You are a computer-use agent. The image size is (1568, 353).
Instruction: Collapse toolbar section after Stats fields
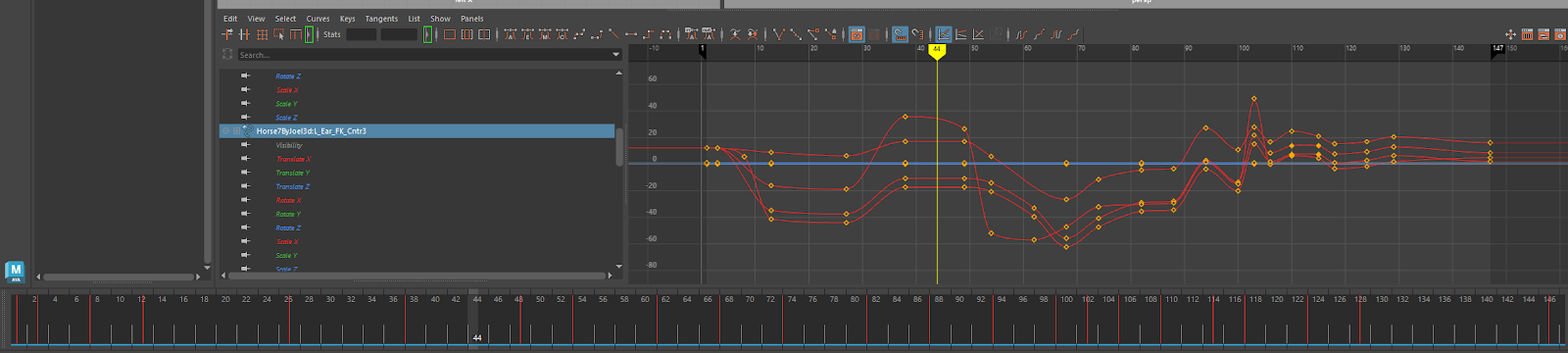(x=427, y=34)
